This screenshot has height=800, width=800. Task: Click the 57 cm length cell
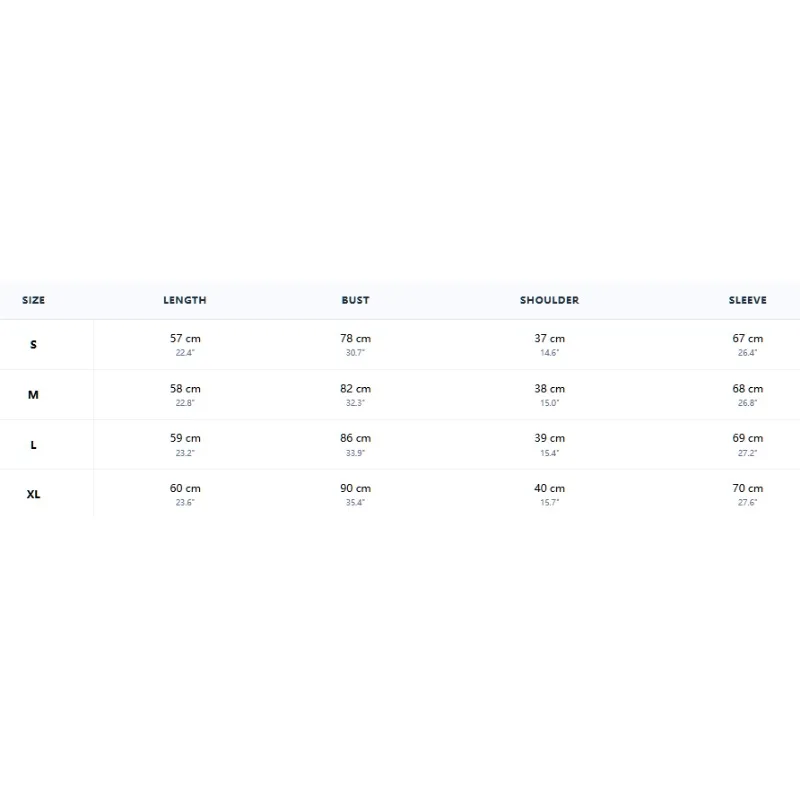coord(185,344)
